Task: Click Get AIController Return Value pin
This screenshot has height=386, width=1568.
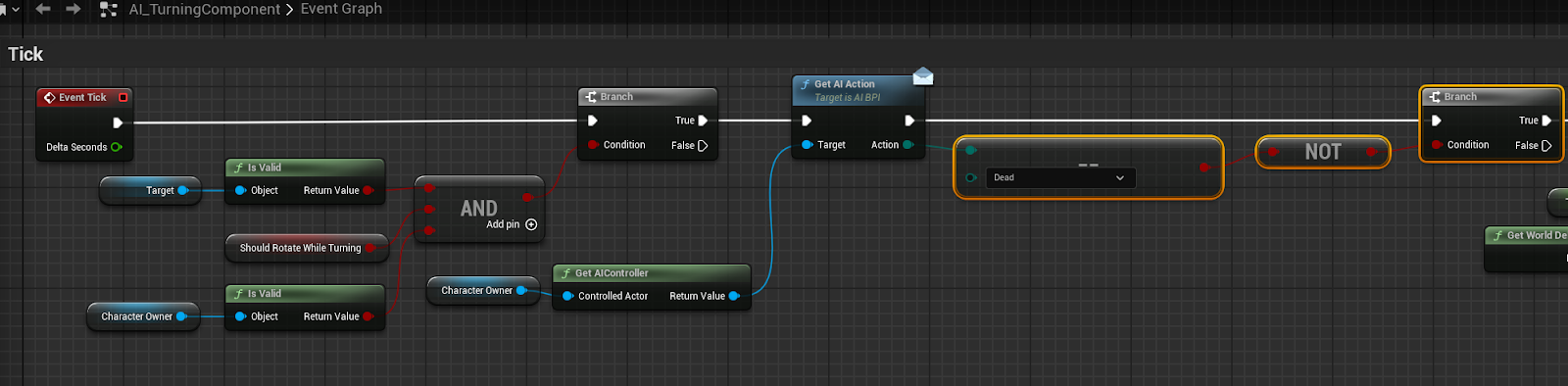Action: point(734,296)
